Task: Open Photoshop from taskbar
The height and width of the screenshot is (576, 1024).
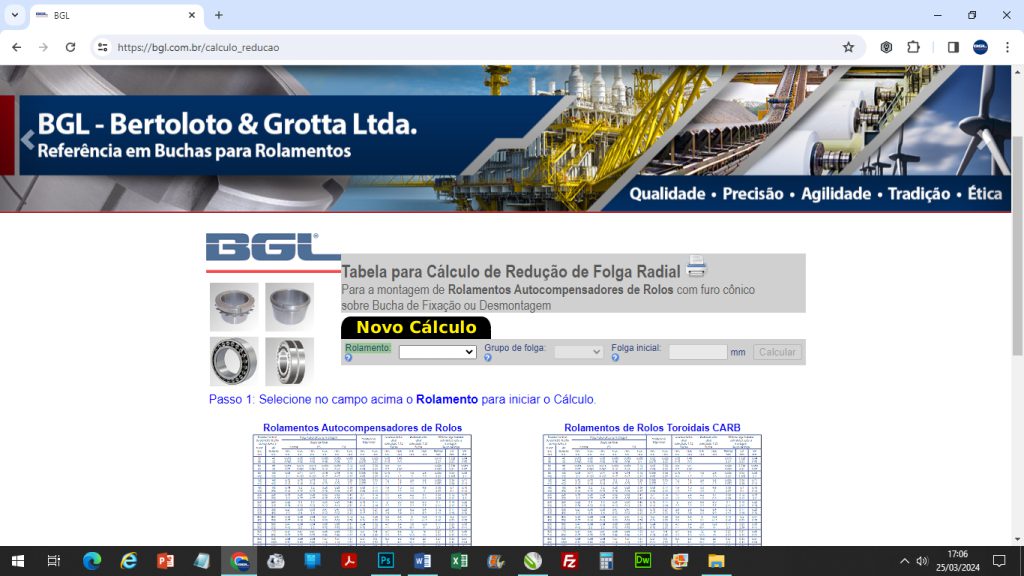Action: tap(386, 561)
